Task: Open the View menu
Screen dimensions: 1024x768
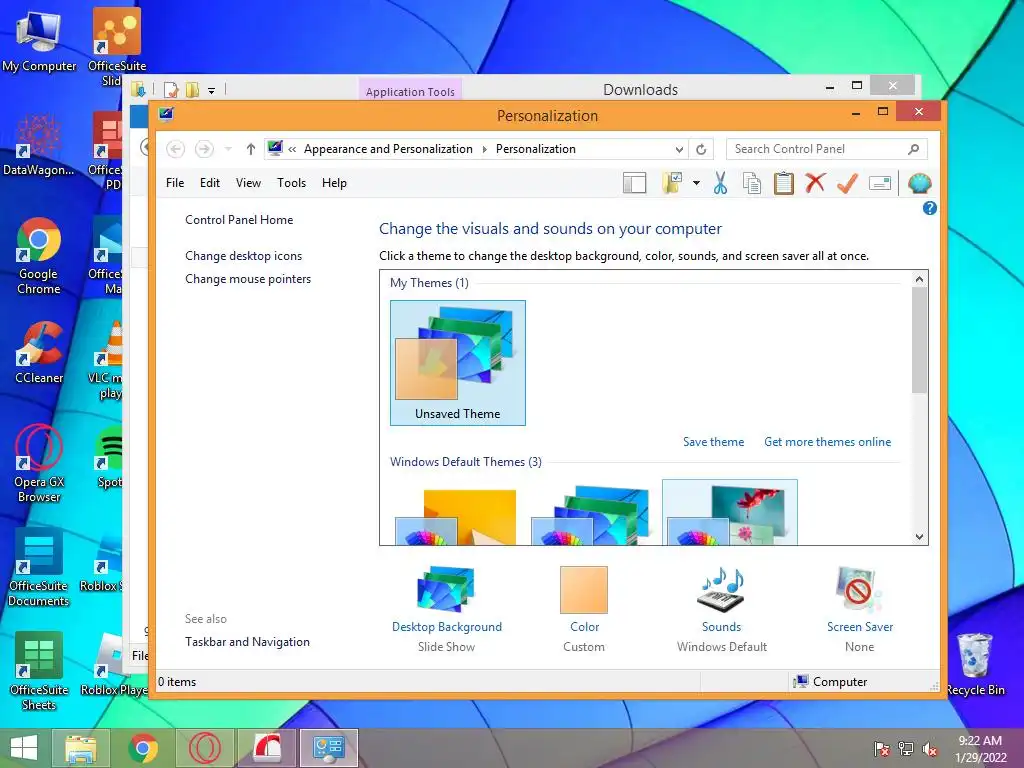Action: click(248, 183)
